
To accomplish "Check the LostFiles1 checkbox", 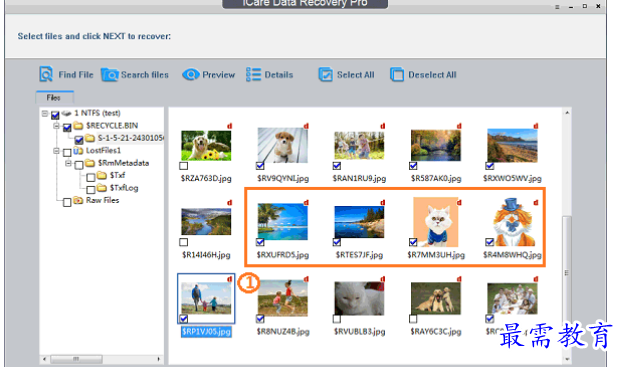I will click(x=67, y=152).
